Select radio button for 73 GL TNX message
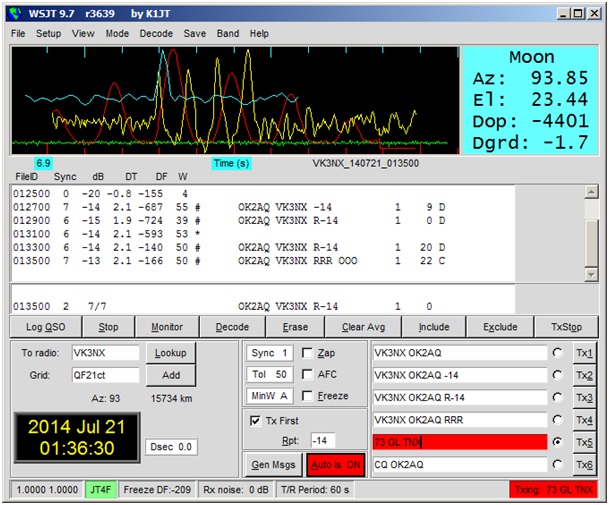609x505 pixels. (x=557, y=442)
